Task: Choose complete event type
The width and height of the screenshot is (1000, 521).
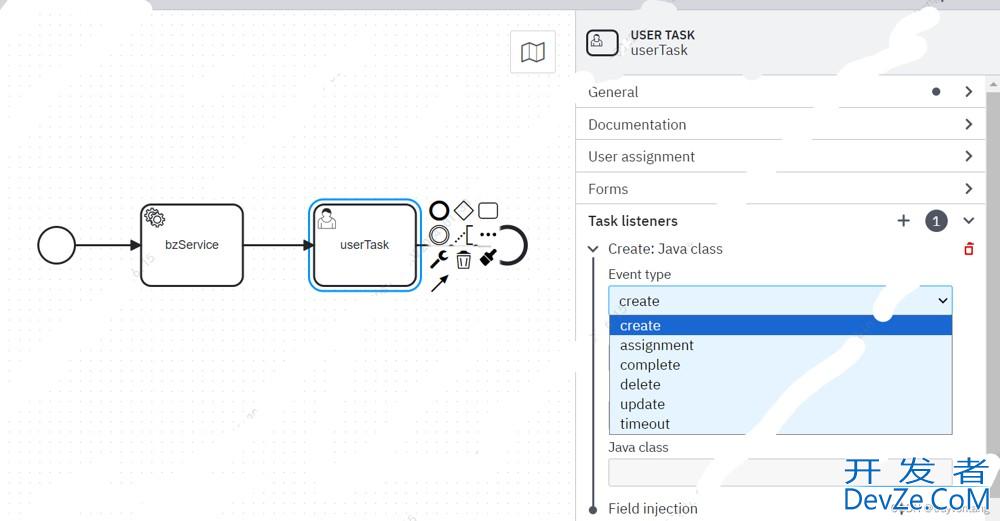Action: tap(780, 365)
